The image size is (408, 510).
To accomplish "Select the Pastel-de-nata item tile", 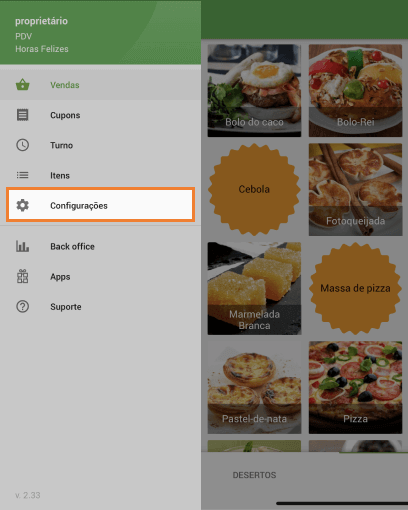I will pyautogui.click(x=254, y=387).
